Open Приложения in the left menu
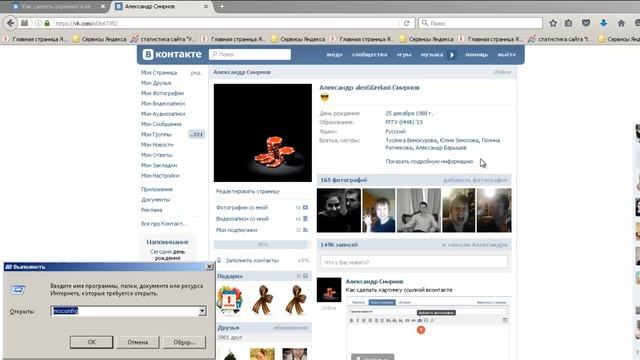This screenshot has width=640, height=360. pyautogui.click(x=157, y=189)
